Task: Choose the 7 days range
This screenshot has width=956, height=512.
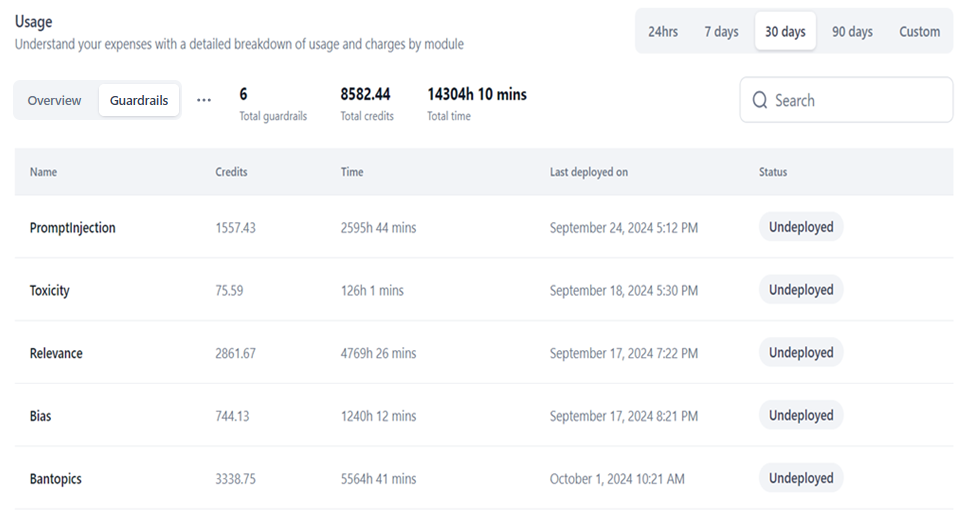Action: click(721, 31)
